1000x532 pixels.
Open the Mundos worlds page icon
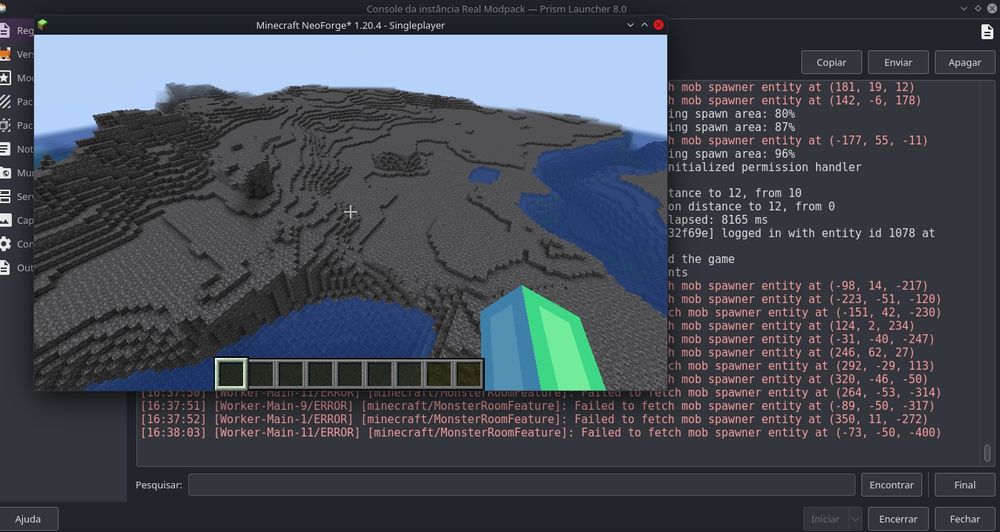(5, 172)
